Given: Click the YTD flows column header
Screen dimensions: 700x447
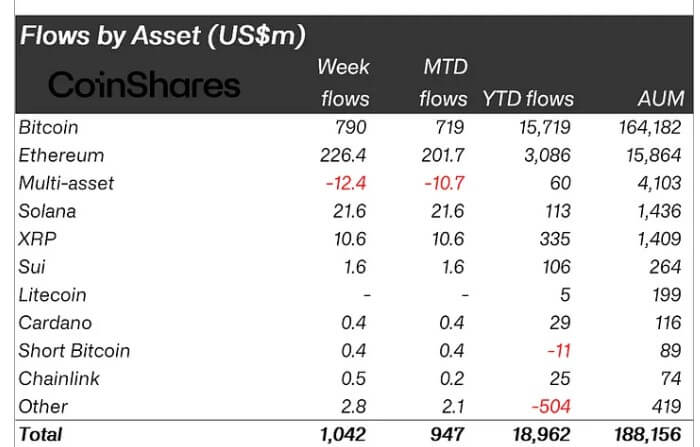Looking at the screenshot, I should coord(528,99).
